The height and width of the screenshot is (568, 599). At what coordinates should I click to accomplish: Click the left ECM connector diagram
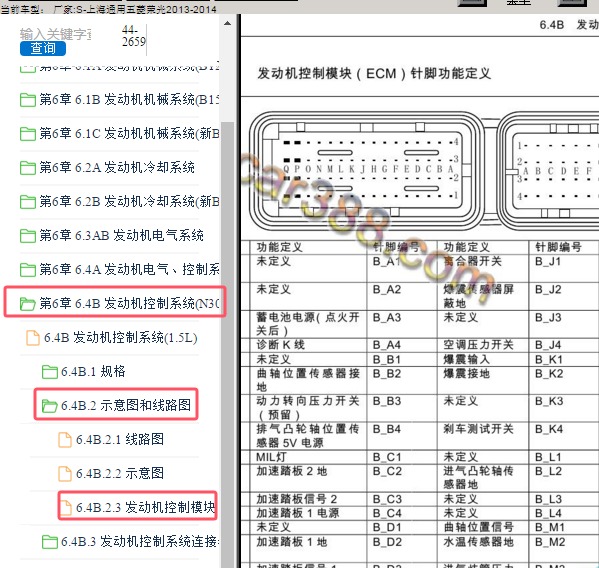click(x=366, y=170)
